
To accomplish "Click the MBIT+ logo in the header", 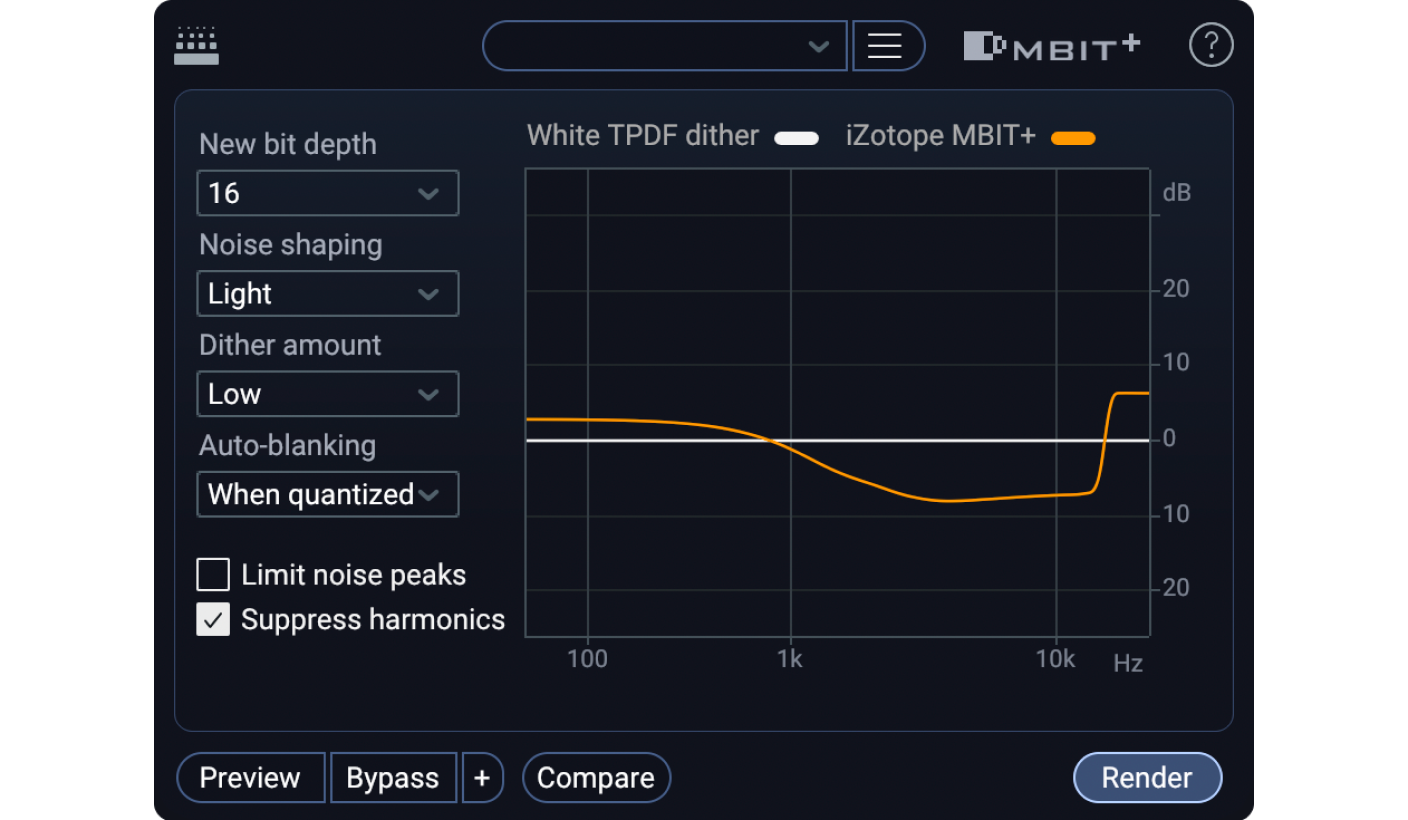I will pyautogui.click(x=1052, y=45).
